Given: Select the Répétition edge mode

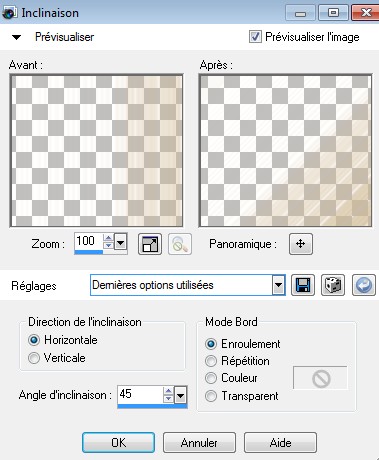Looking at the screenshot, I should (x=211, y=361).
